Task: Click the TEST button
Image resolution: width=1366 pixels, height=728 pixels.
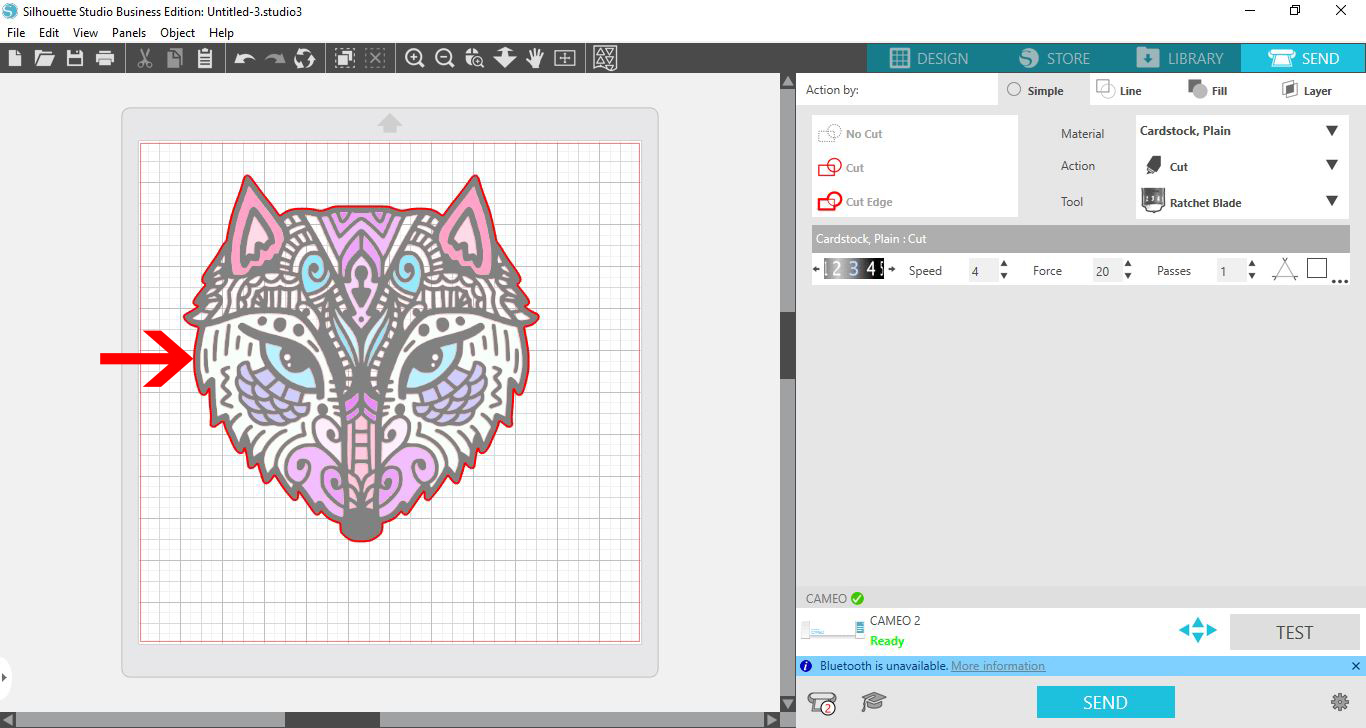Action: coord(1294,632)
